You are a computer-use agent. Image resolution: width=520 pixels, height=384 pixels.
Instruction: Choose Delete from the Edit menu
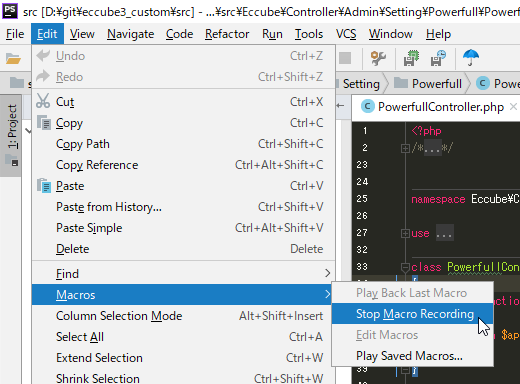[x=183, y=249]
